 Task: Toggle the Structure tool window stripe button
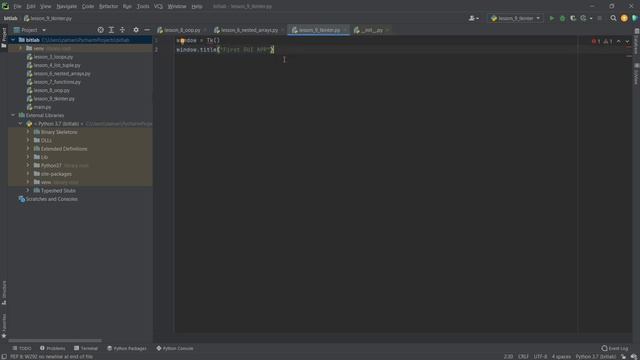coord(4,292)
